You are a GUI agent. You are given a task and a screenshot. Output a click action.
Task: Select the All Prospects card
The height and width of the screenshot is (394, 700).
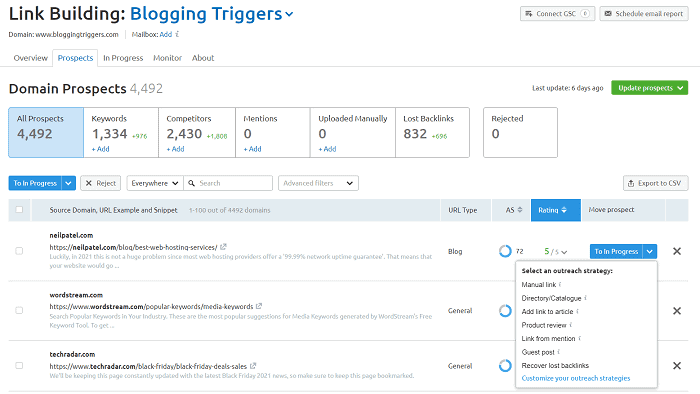coord(46,132)
